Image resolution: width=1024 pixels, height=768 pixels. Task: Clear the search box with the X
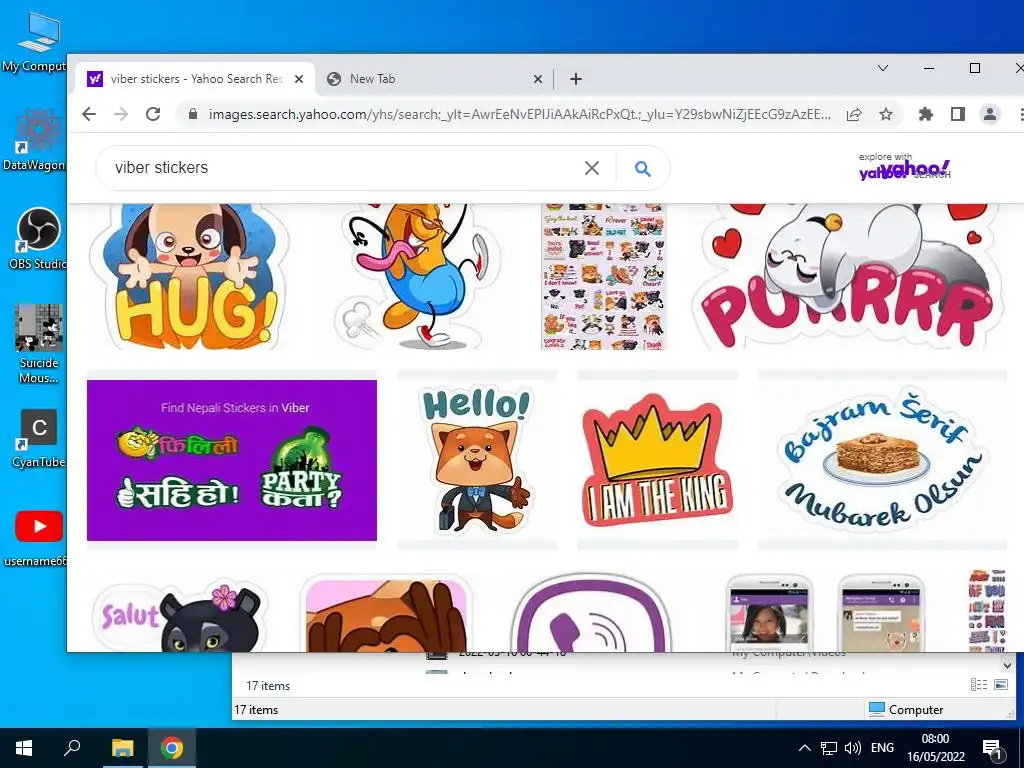click(x=592, y=168)
